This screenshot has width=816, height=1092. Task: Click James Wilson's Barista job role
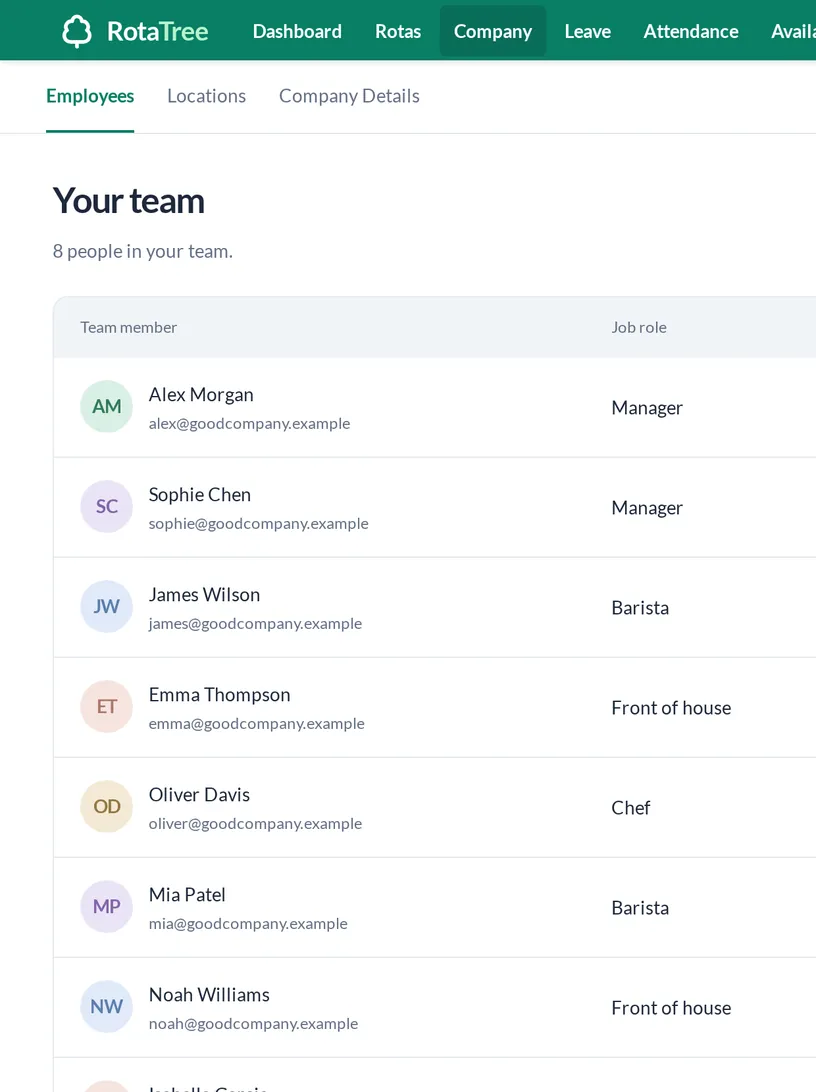640,608
